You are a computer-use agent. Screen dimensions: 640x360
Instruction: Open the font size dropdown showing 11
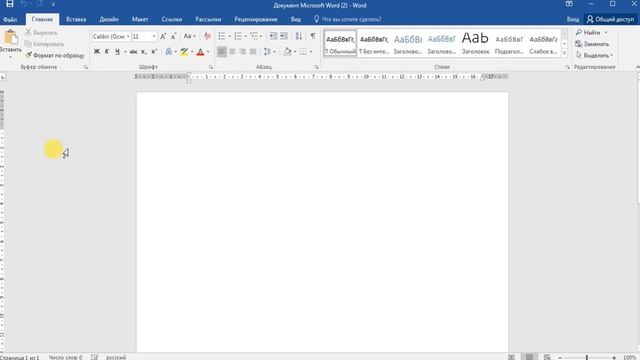point(154,36)
